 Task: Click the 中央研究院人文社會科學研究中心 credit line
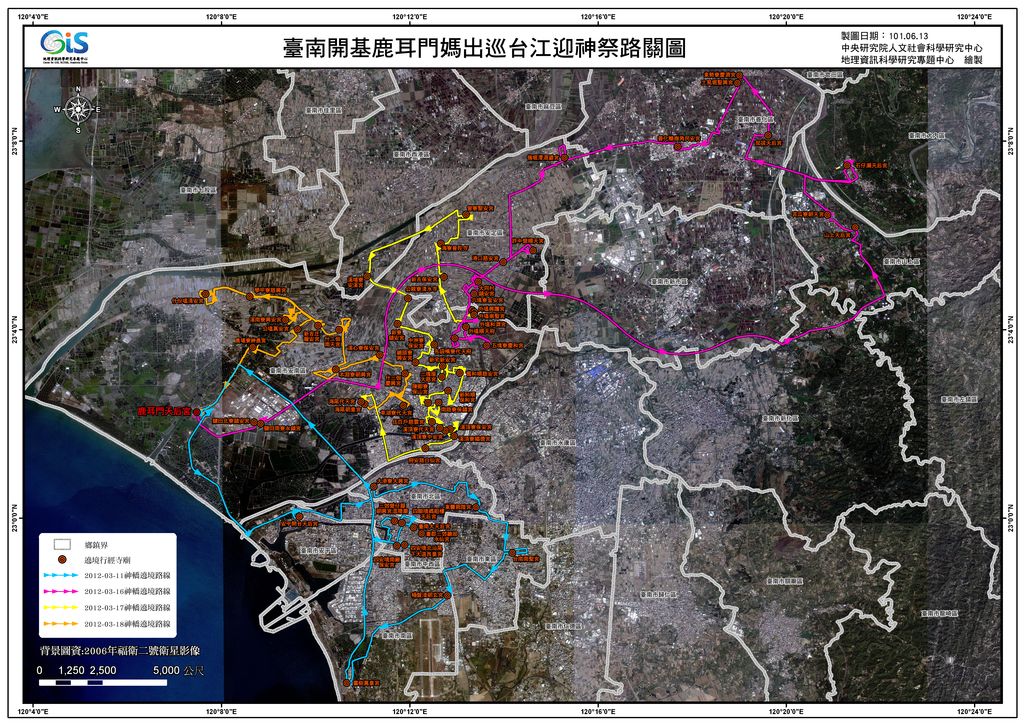pos(912,48)
